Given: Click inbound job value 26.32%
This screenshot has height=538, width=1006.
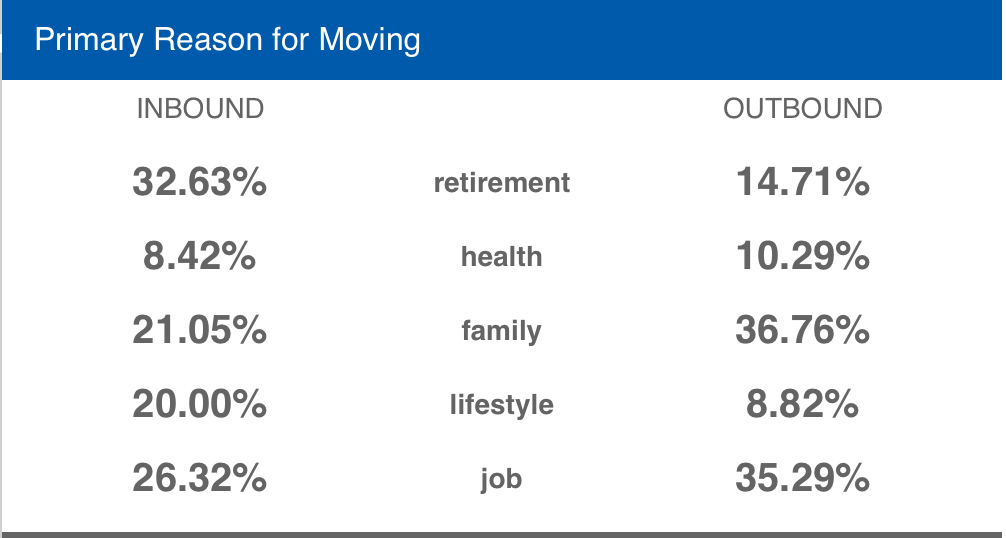Looking at the screenshot, I should coord(200,479).
